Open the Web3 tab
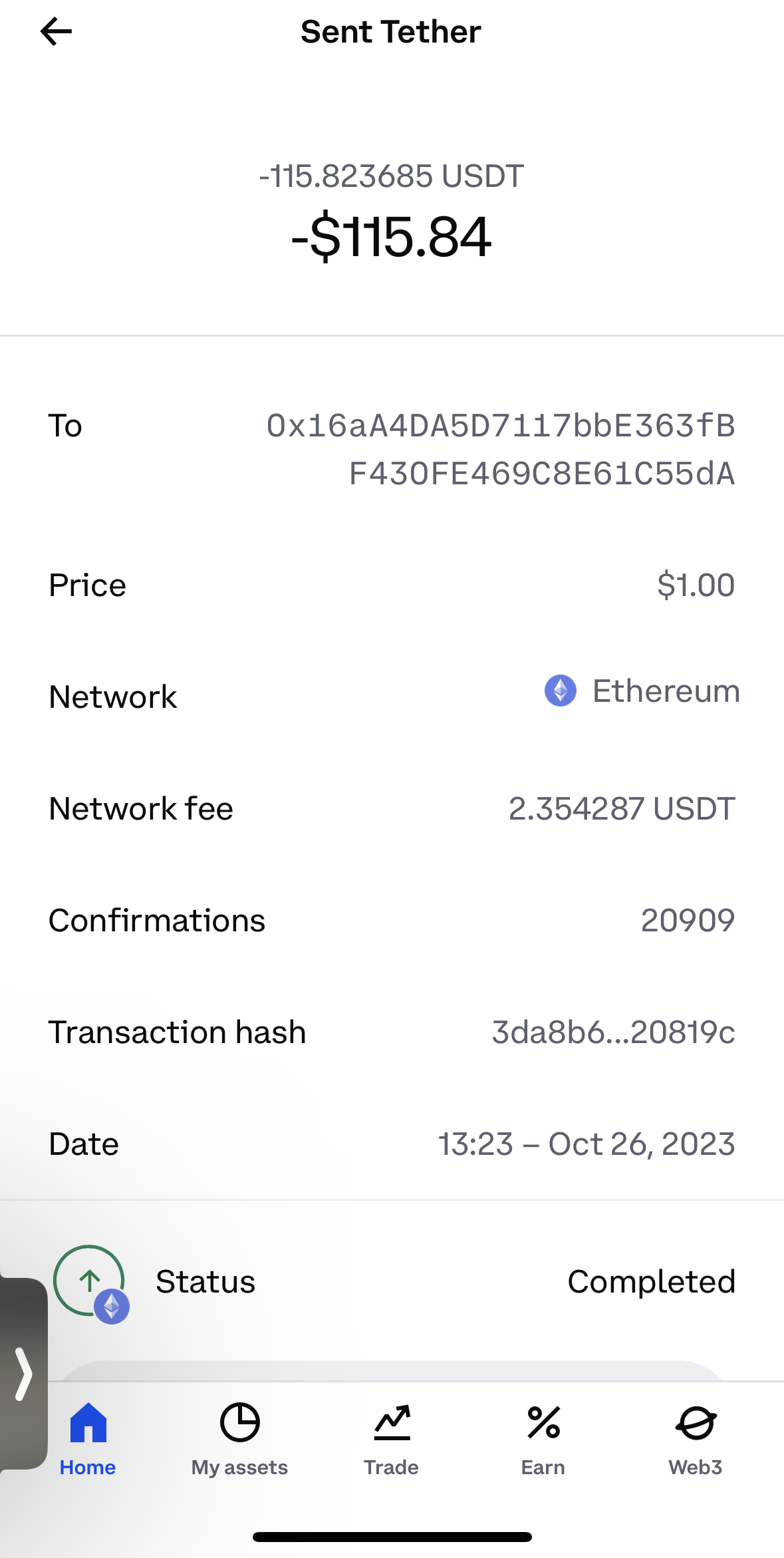Screen dimensions: 784x1558 click(x=696, y=1437)
